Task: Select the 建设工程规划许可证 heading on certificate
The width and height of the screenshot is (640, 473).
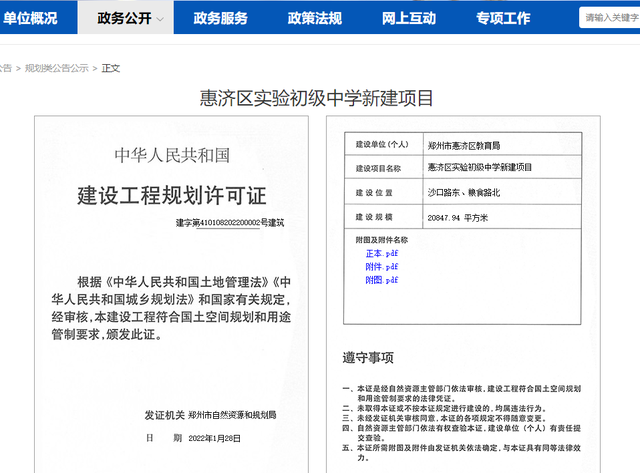Action: point(171,195)
